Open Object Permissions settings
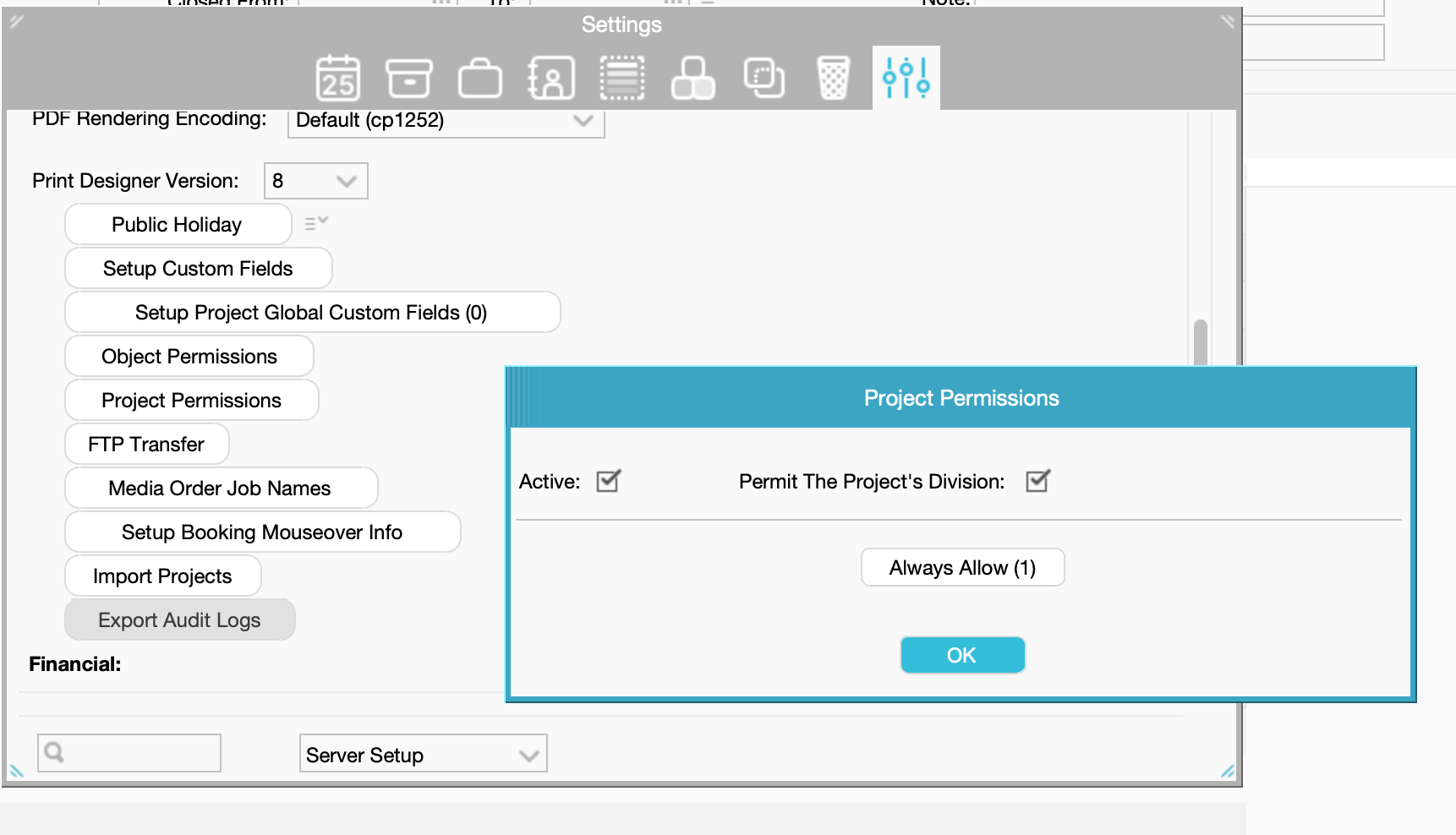 pos(189,357)
